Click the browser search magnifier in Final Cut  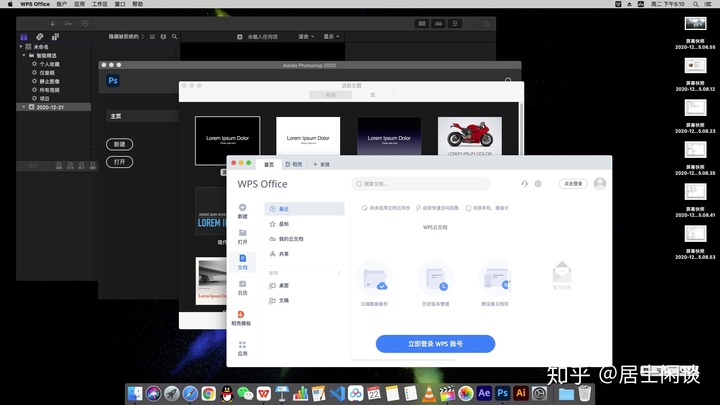[174, 37]
